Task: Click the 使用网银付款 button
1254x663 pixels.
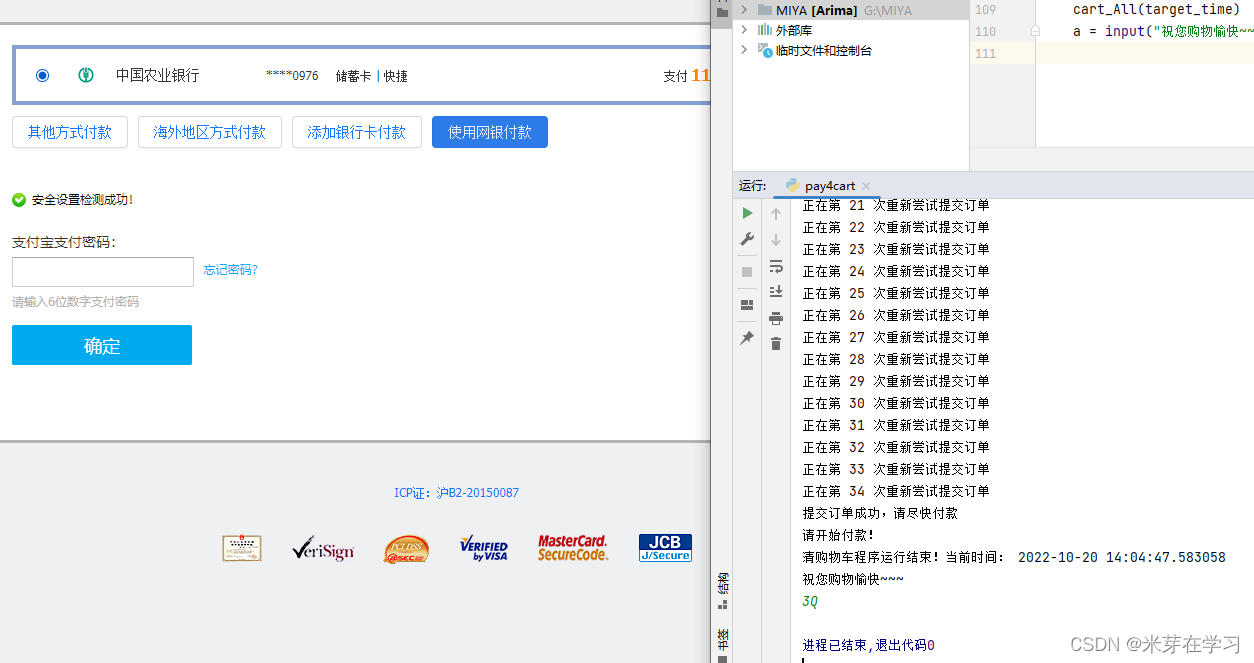Action: [x=490, y=132]
